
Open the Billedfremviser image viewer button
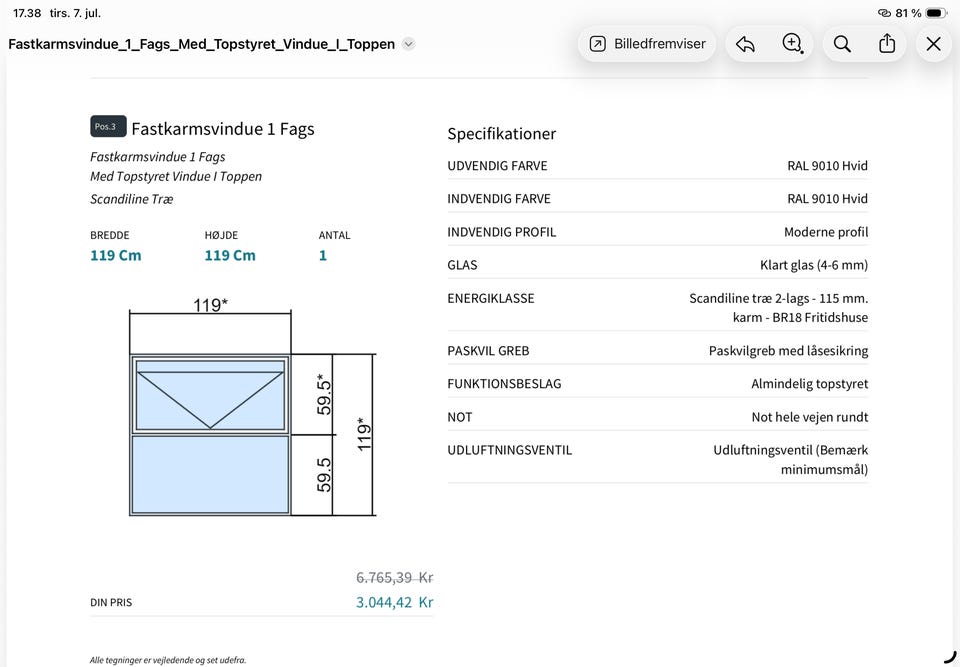tap(647, 44)
